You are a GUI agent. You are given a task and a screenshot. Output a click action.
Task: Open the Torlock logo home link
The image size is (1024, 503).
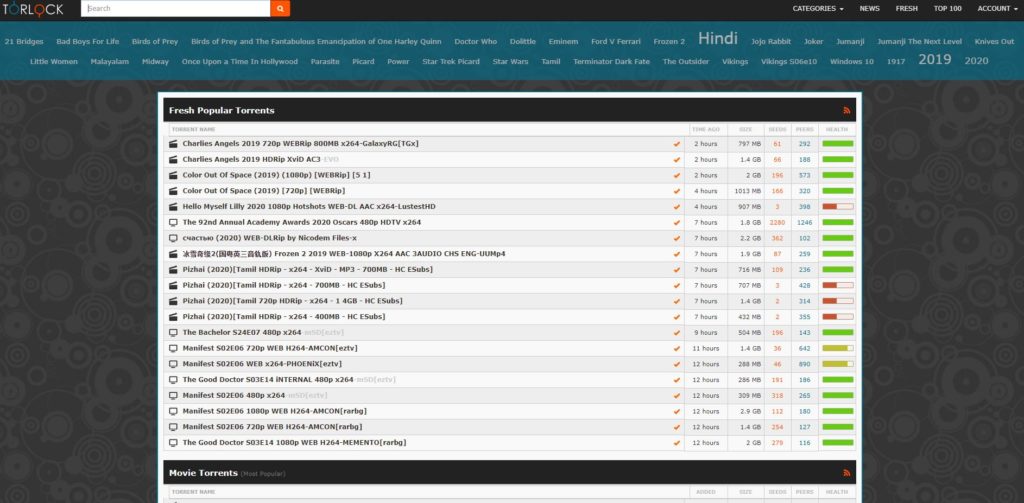click(33, 9)
